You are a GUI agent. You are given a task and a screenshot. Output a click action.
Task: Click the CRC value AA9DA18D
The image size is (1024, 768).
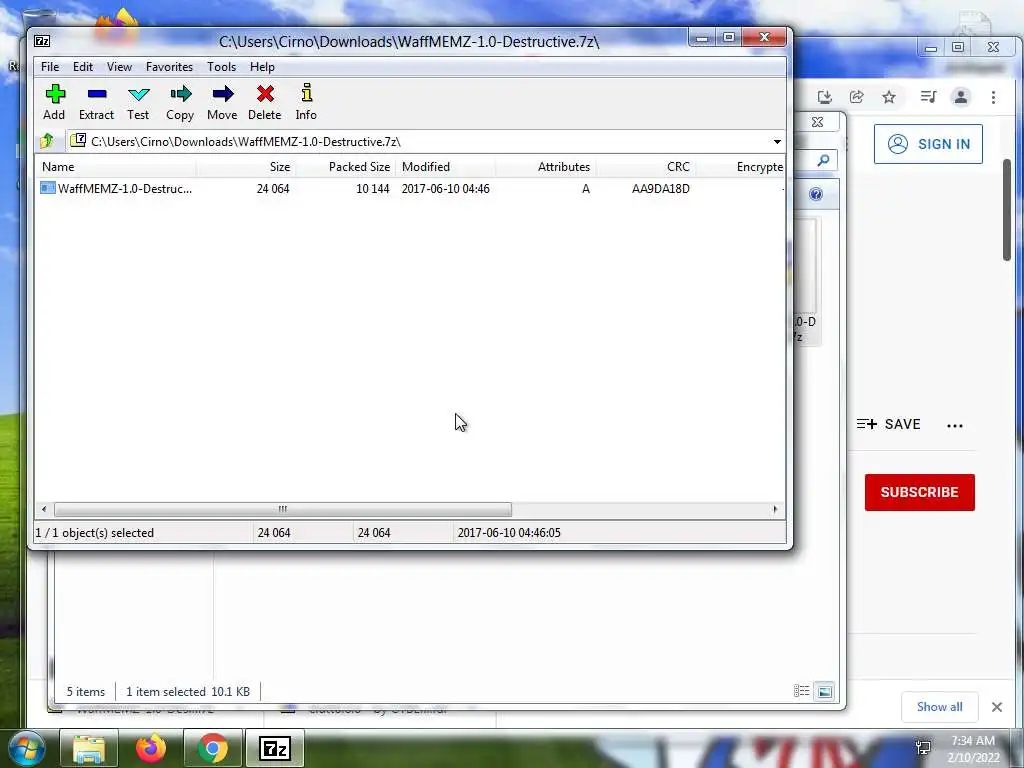click(x=660, y=189)
